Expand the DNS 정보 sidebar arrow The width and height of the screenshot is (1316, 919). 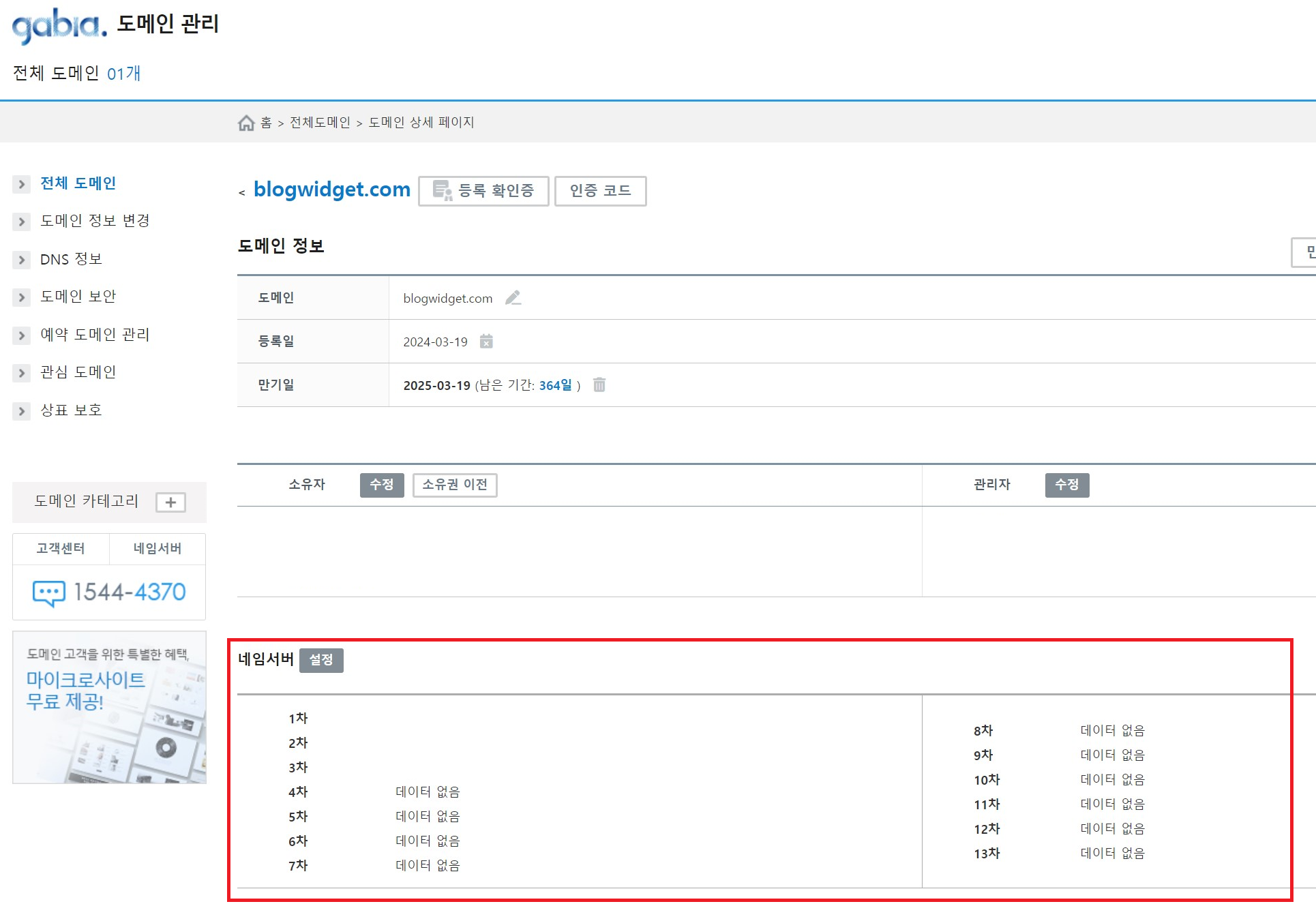22,260
